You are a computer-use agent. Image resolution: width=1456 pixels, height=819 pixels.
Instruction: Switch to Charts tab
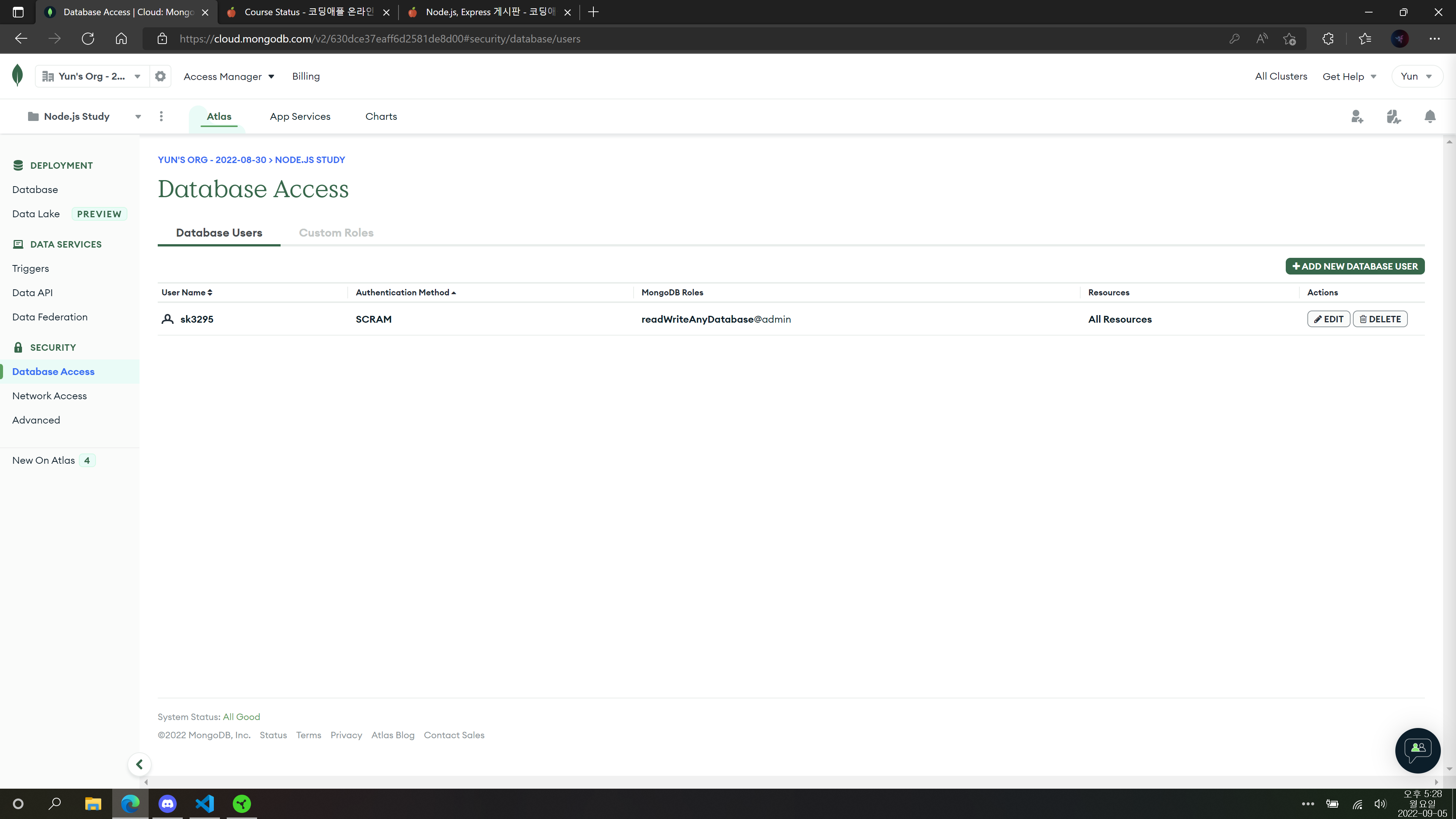(x=381, y=116)
